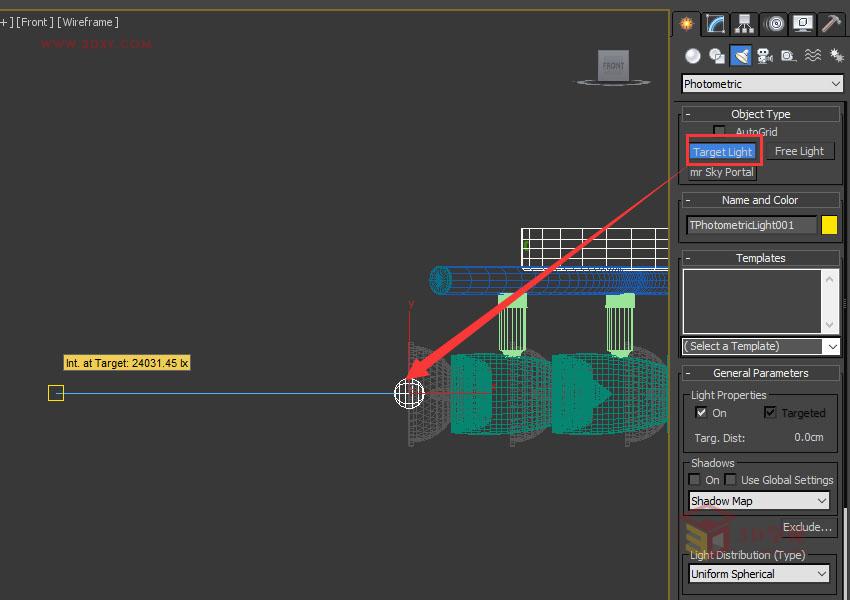Open the Front viewport label menu
Screen dimensions: 850x600
[33, 21]
